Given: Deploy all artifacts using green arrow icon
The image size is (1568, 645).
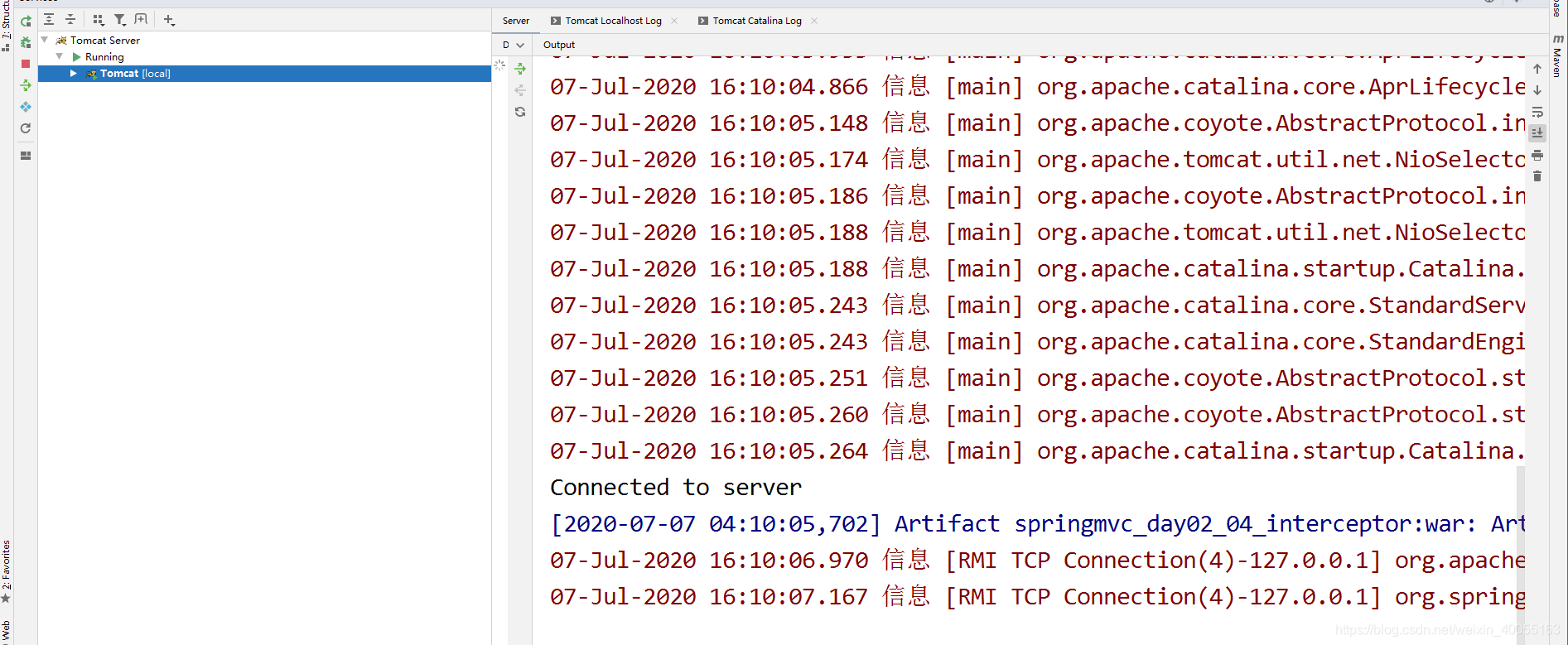Looking at the screenshot, I should [520, 69].
